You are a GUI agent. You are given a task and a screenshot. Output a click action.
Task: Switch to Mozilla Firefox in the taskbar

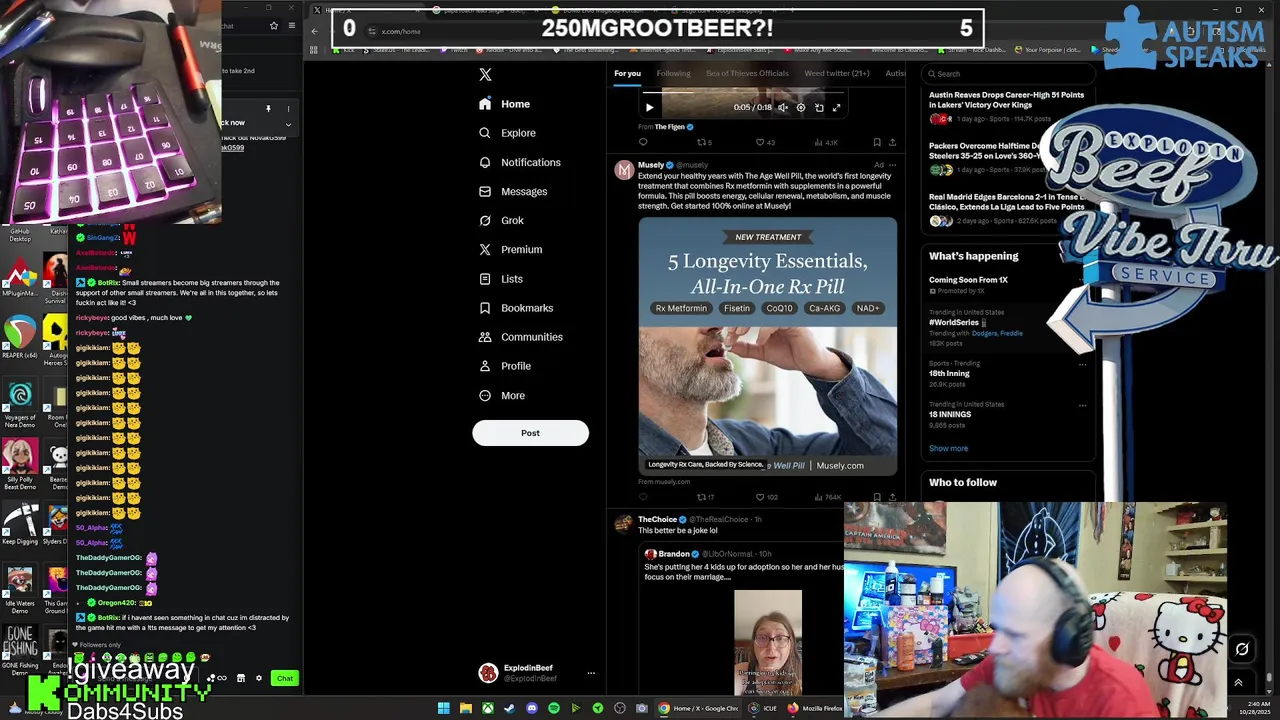pyautogui.click(x=815, y=708)
